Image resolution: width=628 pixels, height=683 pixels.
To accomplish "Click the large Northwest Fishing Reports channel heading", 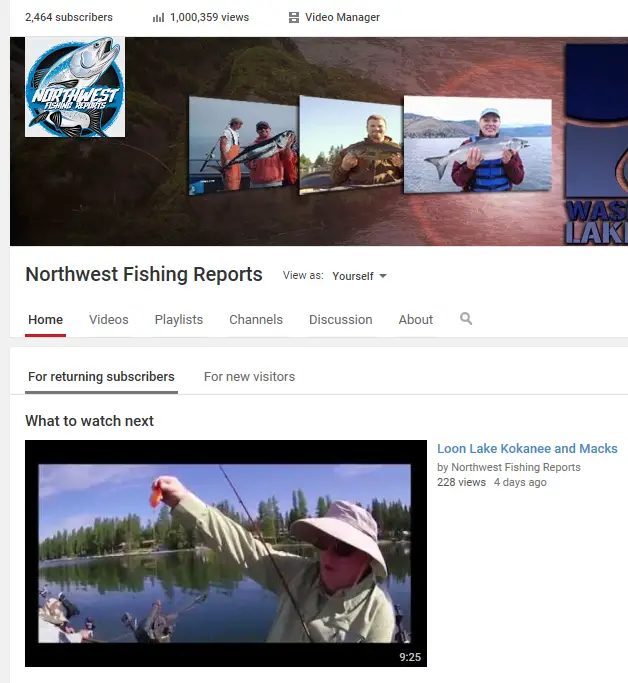I will (144, 274).
